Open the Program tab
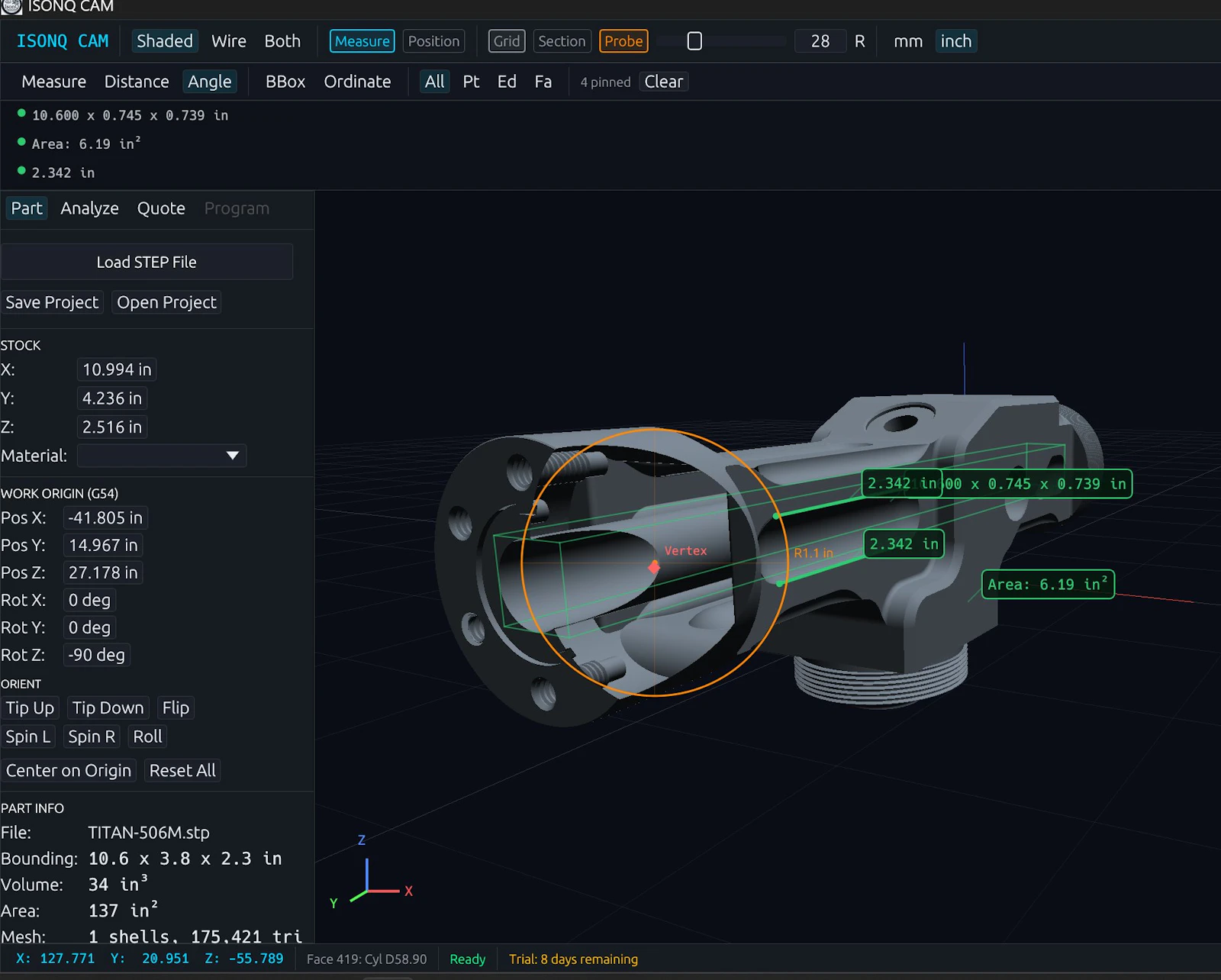The width and height of the screenshot is (1221, 980). (x=237, y=208)
